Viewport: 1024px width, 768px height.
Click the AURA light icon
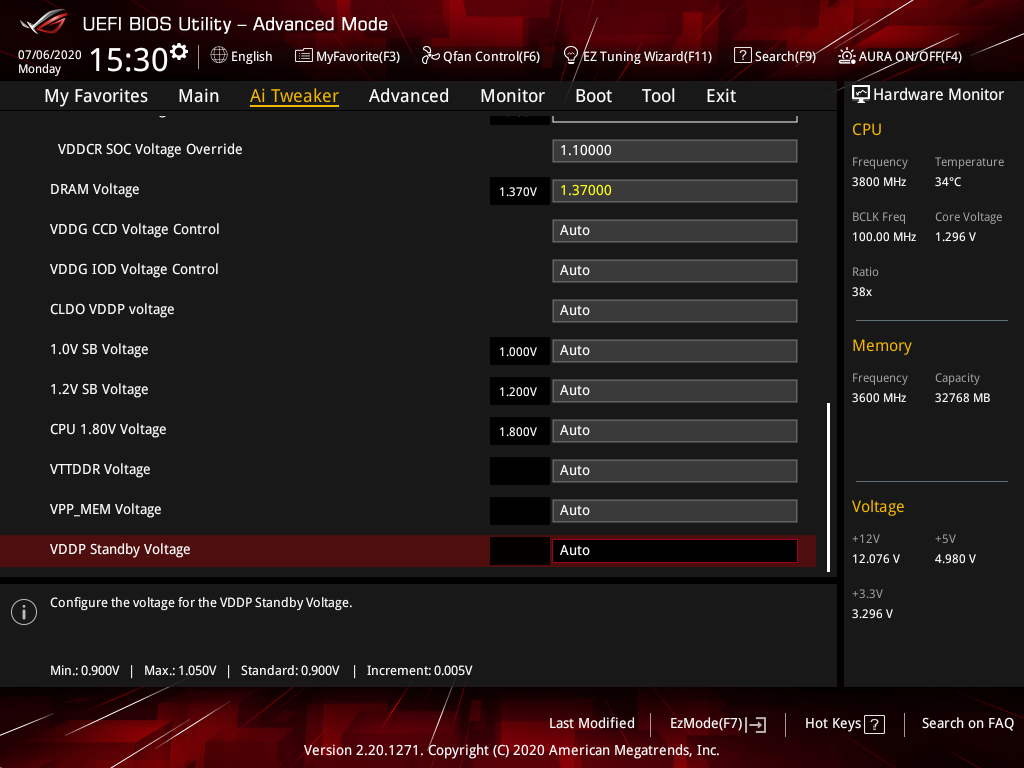[847, 56]
